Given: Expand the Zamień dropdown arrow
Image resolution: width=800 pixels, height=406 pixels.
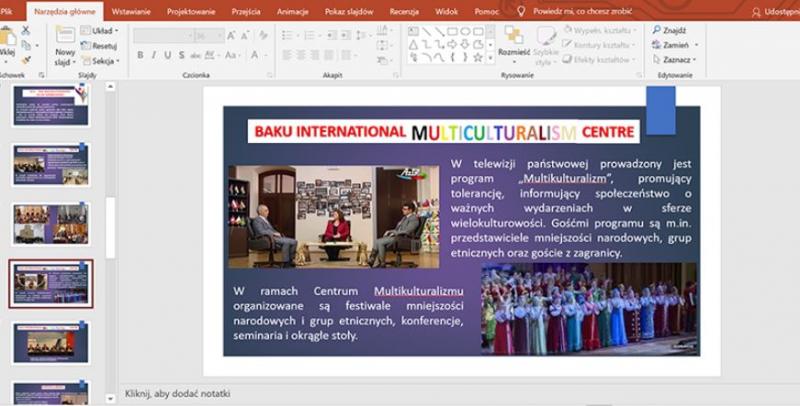Looking at the screenshot, I should 696,45.
